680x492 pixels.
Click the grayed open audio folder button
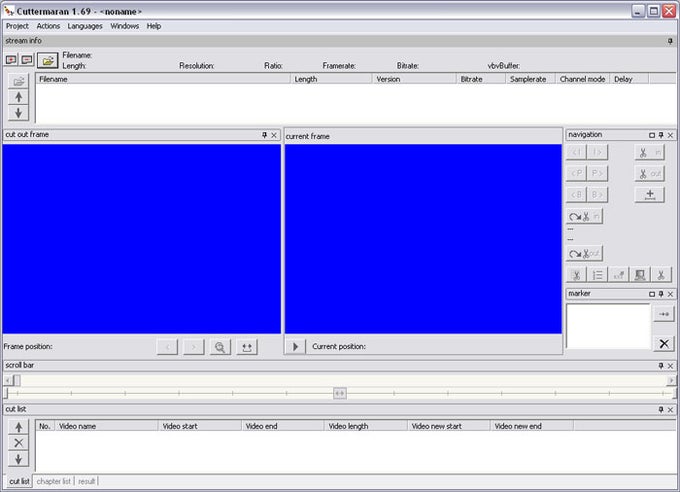(19, 81)
